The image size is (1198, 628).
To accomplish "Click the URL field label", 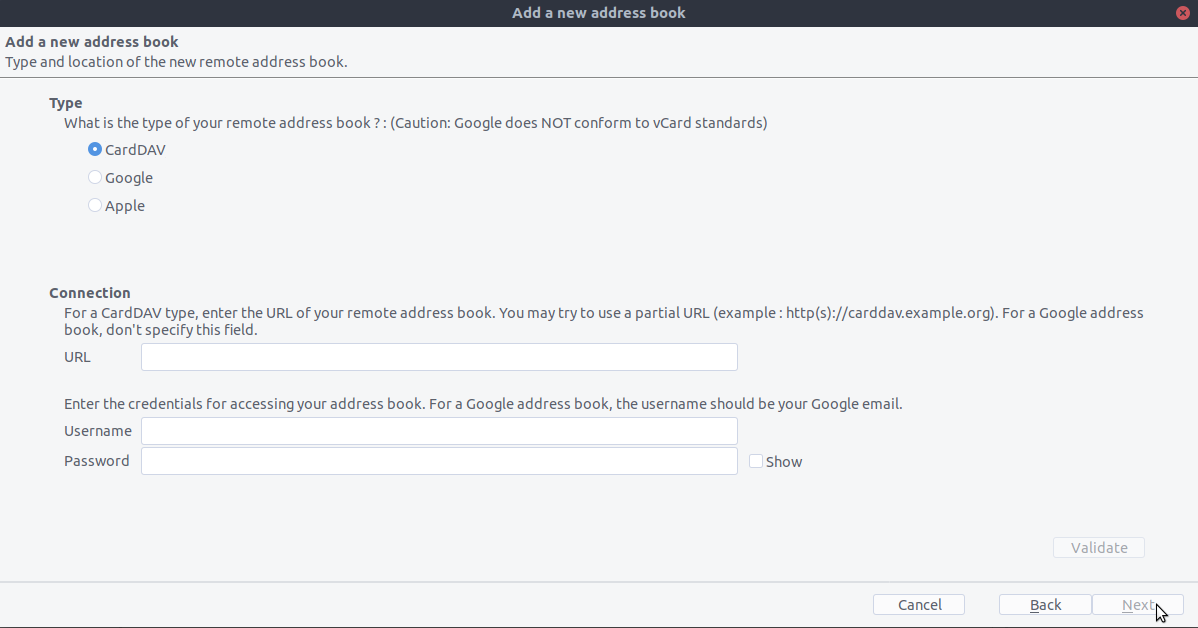I will (x=77, y=357).
